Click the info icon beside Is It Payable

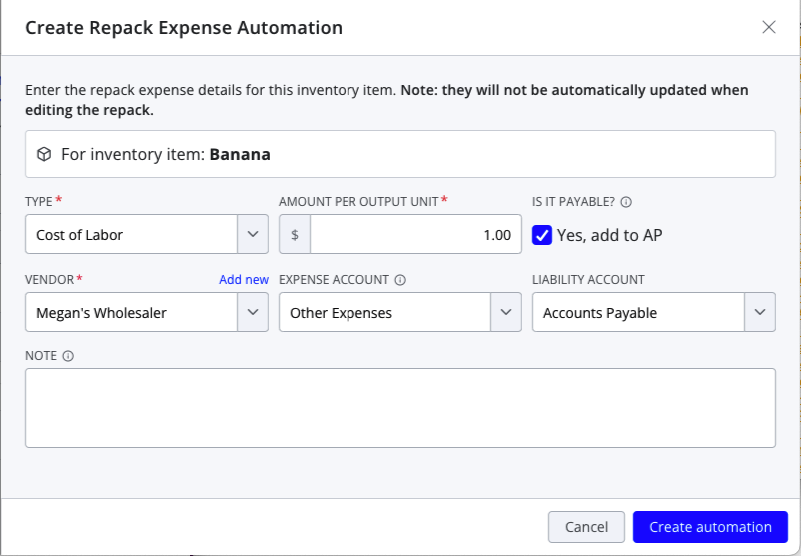pyautogui.click(x=626, y=202)
